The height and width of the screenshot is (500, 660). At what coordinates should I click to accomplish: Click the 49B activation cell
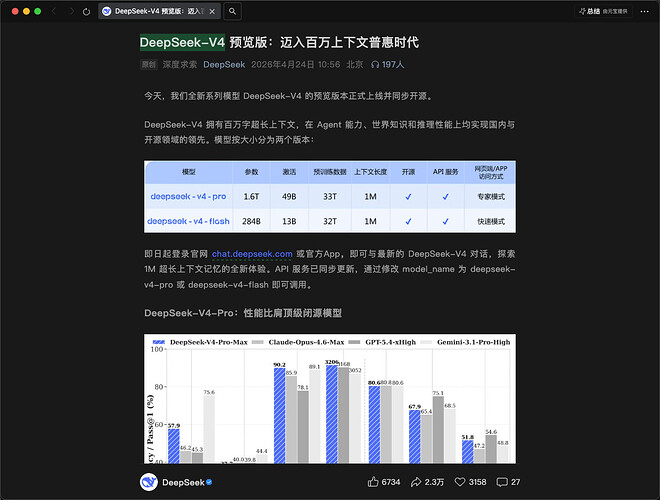pyautogui.click(x=289, y=197)
